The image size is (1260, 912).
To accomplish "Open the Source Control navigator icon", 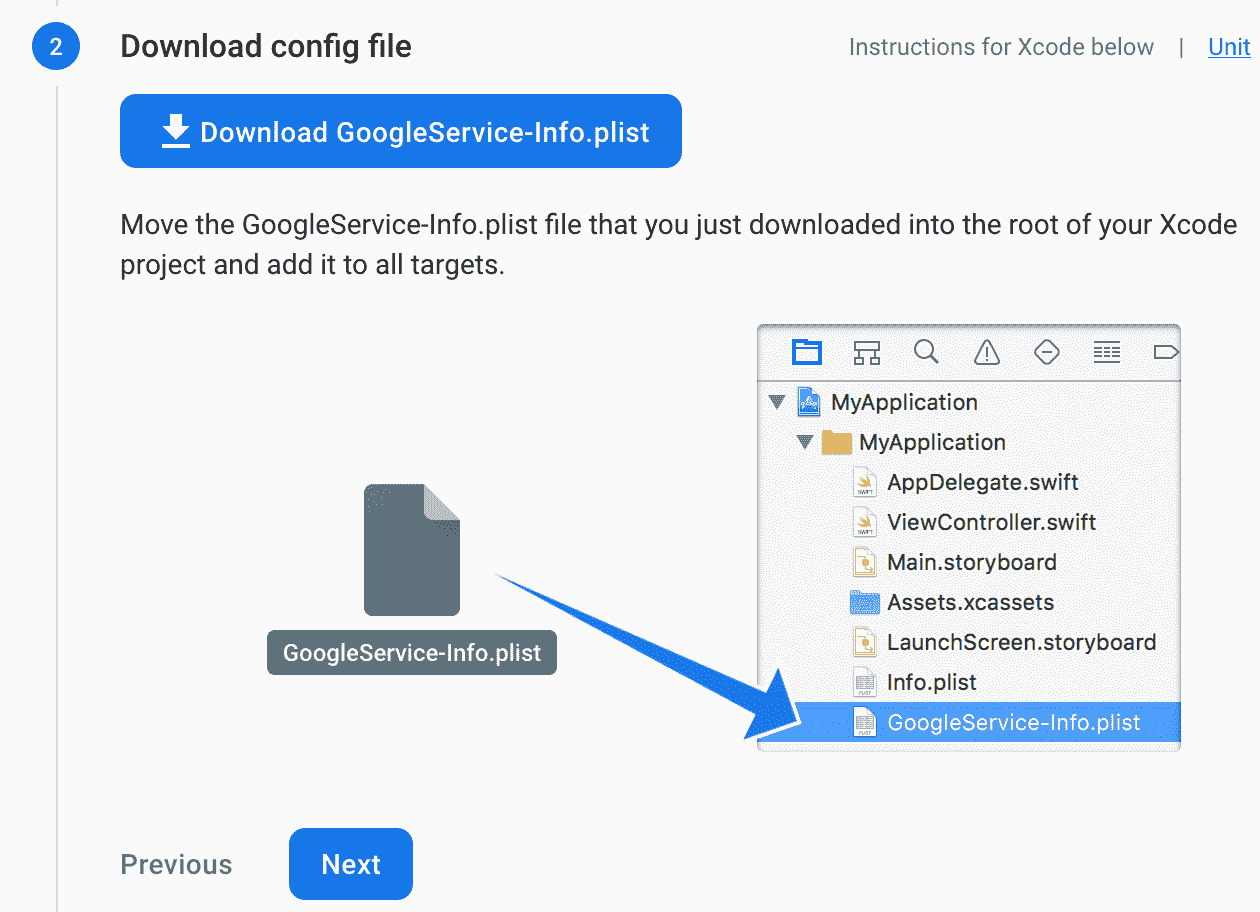I will (x=866, y=352).
